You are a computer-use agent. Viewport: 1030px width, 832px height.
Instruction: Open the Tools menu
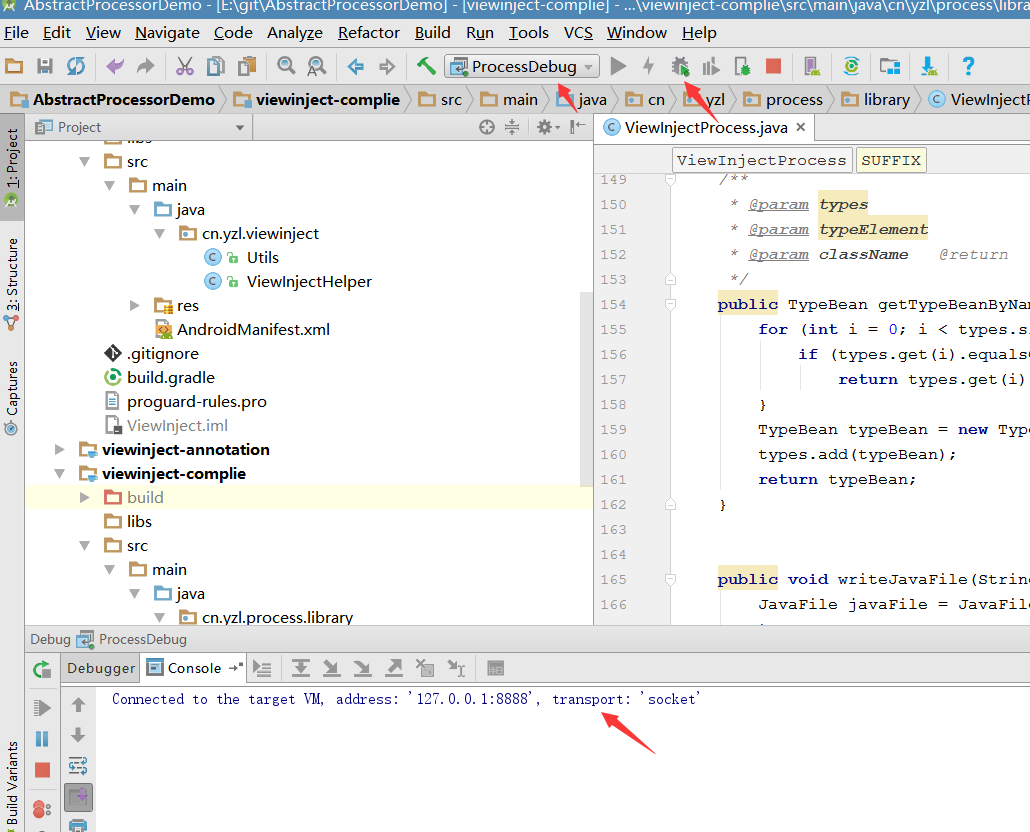529,33
